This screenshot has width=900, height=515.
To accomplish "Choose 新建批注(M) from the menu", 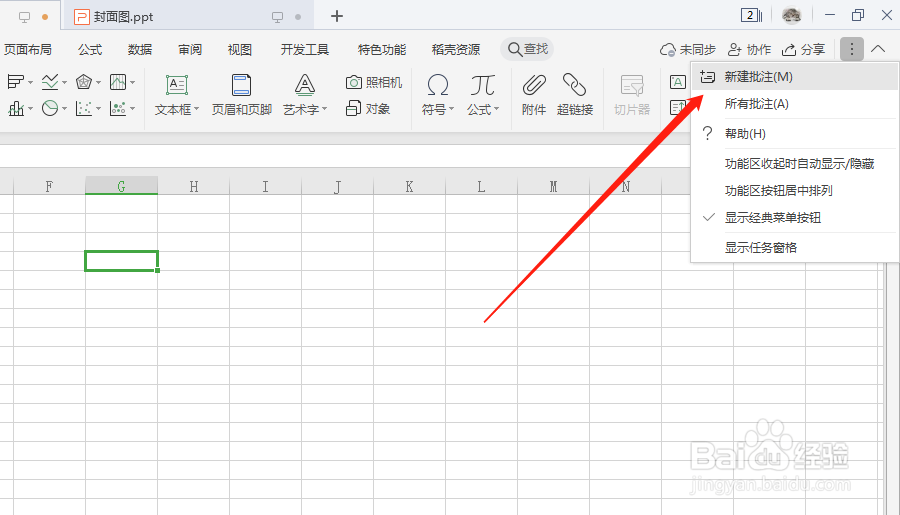I will point(794,77).
